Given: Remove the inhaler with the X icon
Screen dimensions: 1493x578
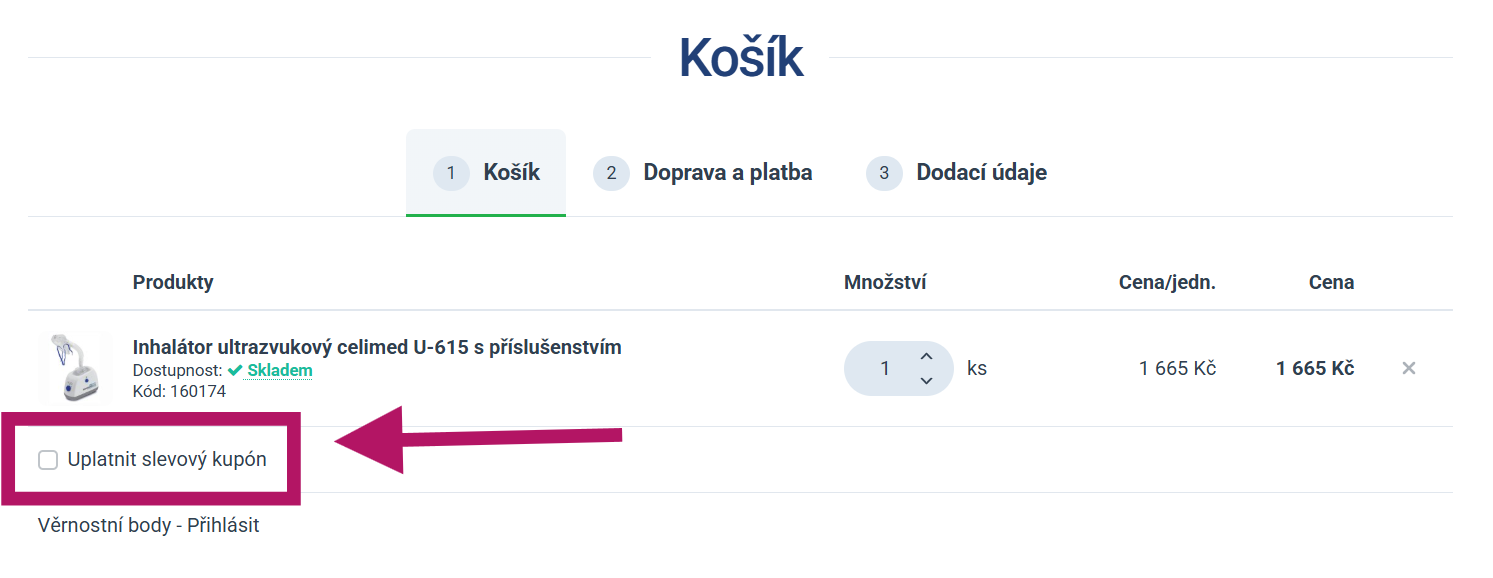Looking at the screenshot, I should point(1408,368).
